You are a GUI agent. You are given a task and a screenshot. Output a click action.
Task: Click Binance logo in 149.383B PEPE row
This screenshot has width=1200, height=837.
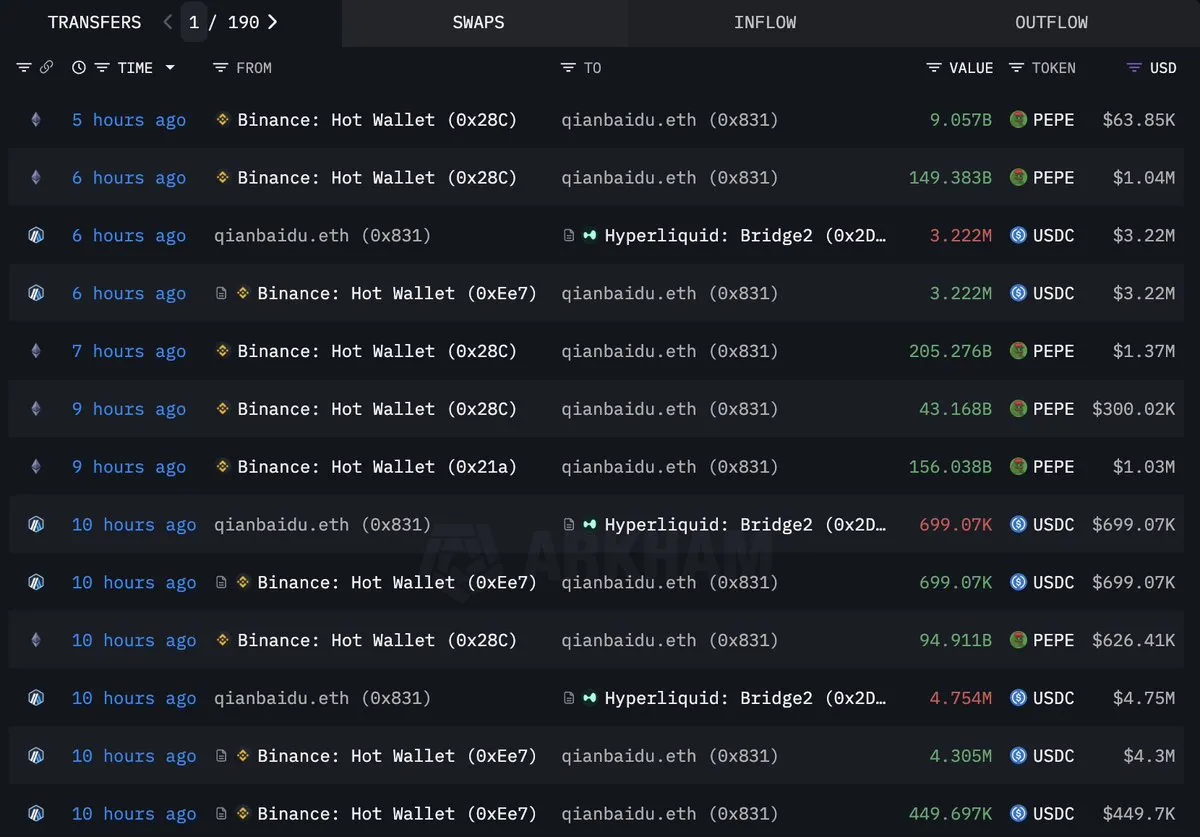[x=223, y=178]
